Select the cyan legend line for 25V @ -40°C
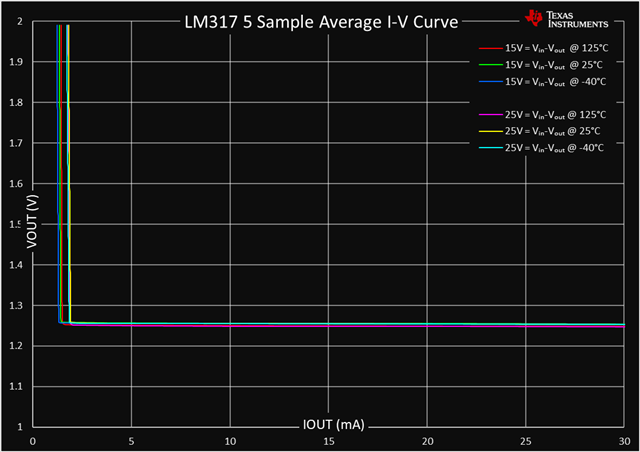The width and height of the screenshot is (640, 452). [491, 148]
